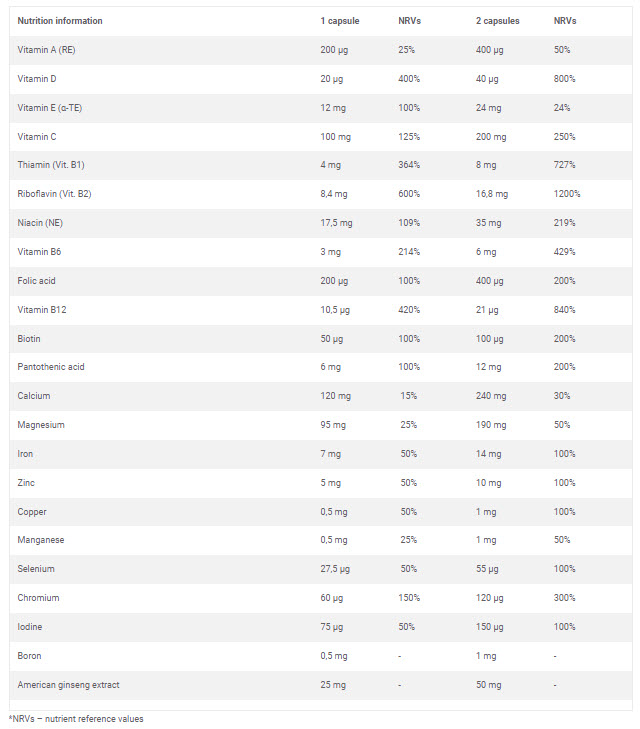Image resolution: width=640 pixels, height=729 pixels.
Task: Click the Nutrition information header
Action: (x=60, y=21)
